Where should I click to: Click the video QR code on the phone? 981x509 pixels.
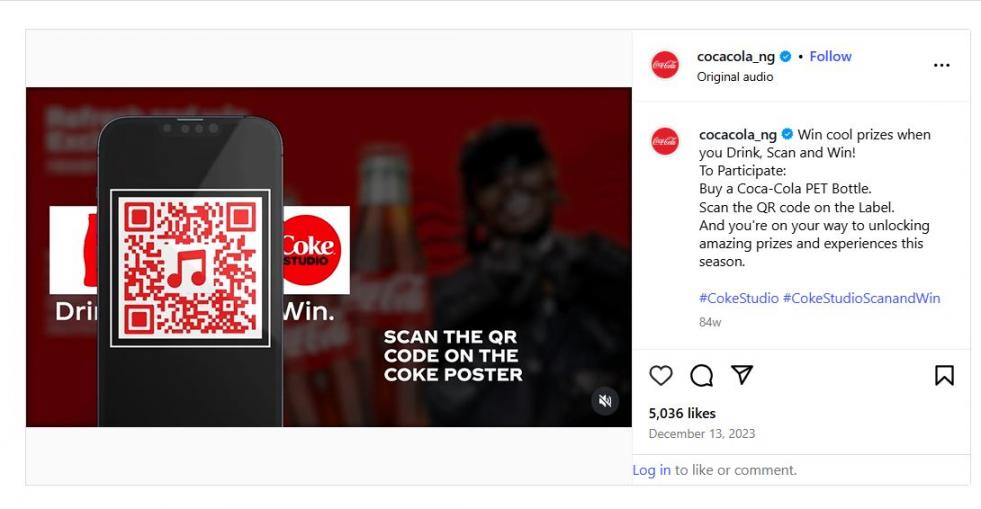[x=190, y=268]
